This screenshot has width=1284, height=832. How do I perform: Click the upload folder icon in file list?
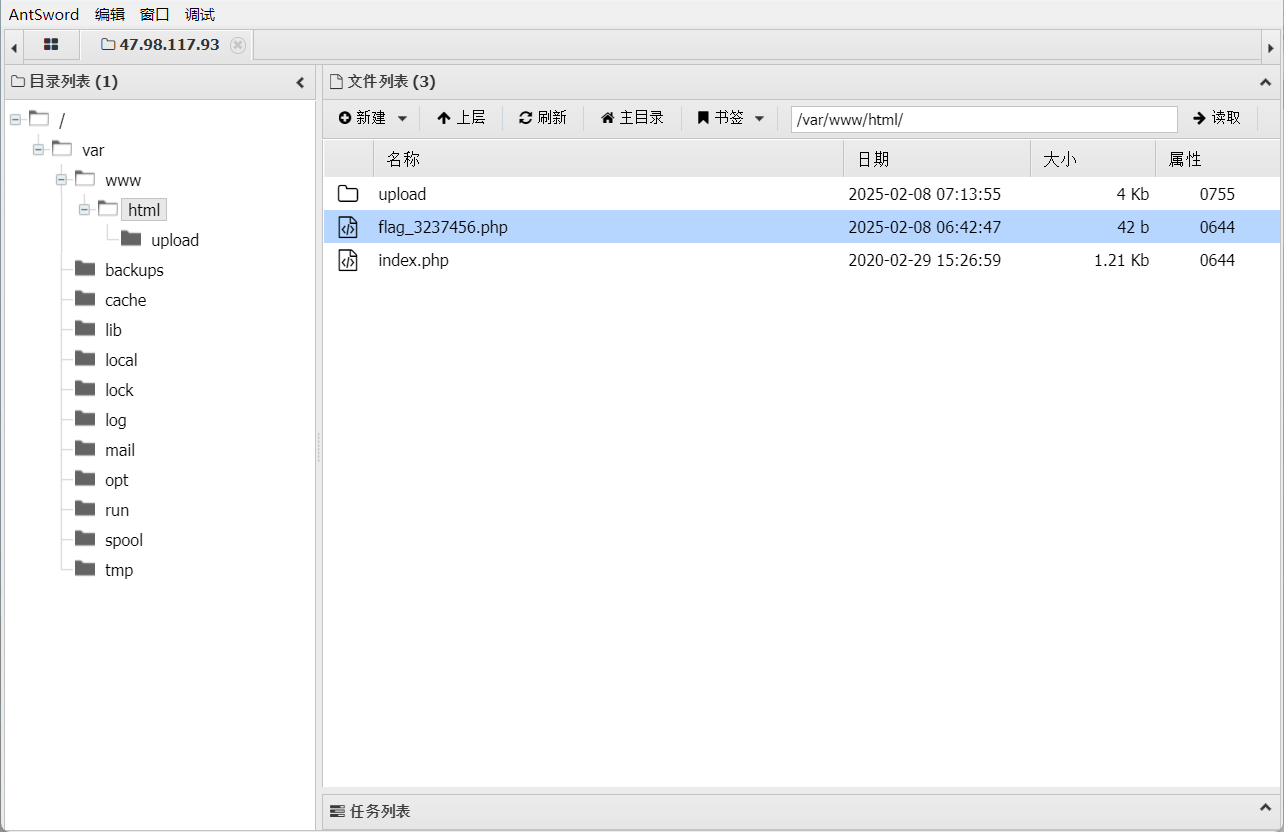point(348,194)
